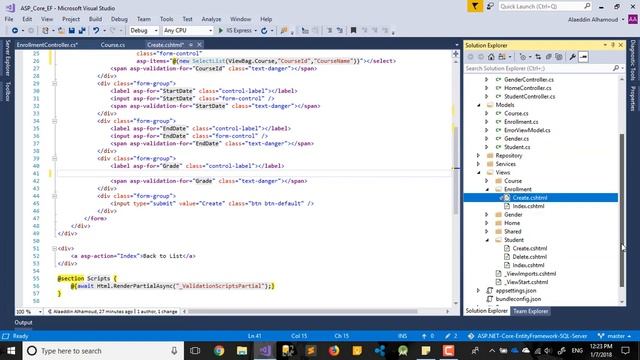The width and height of the screenshot is (640, 360).
Task: Click the Solution Explorer magnifier search icon
Action: tap(616, 68)
